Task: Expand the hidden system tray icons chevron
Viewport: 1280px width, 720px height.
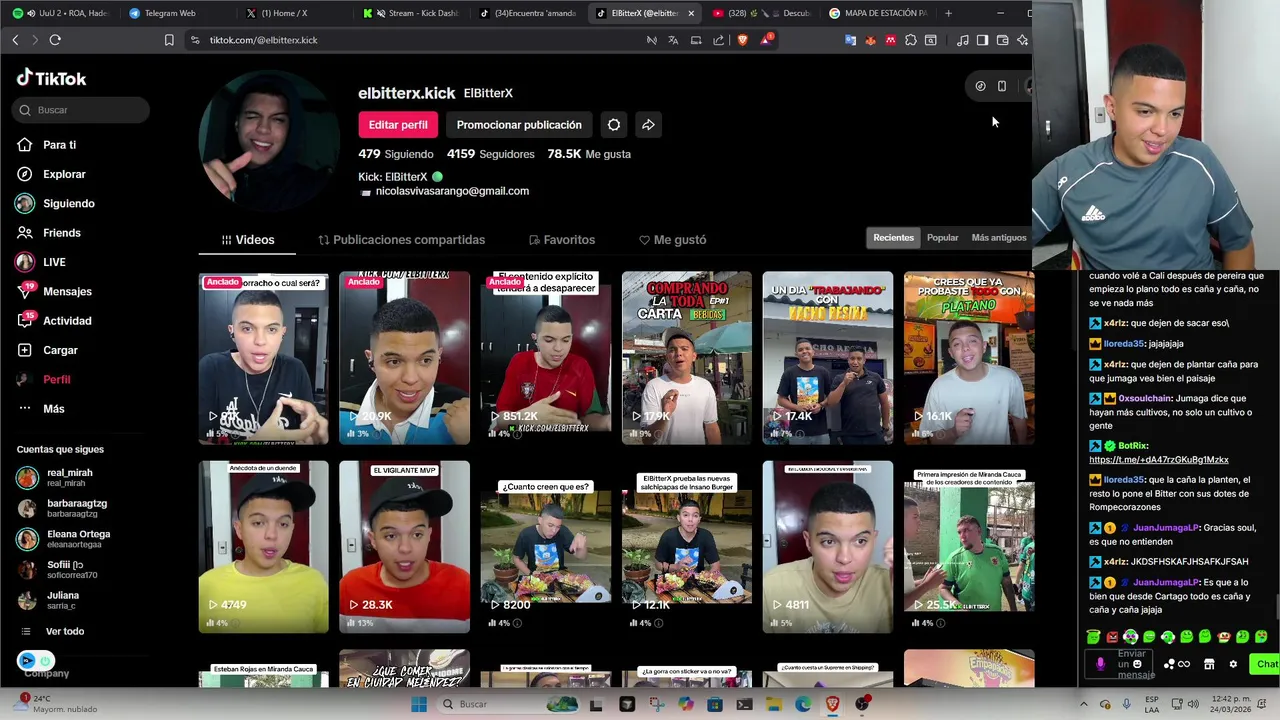Action: 1083,704
